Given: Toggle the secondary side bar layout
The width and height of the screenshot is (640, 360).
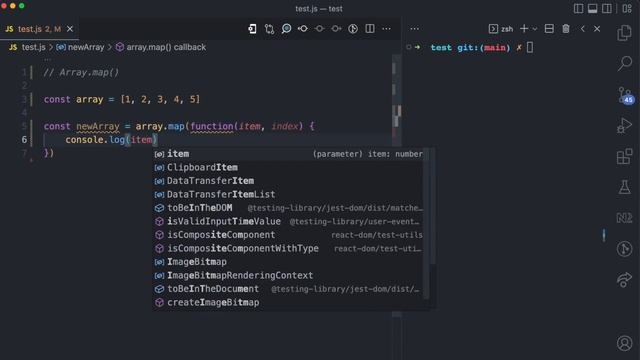Looking at the screenshot, I should coord(607,8).
